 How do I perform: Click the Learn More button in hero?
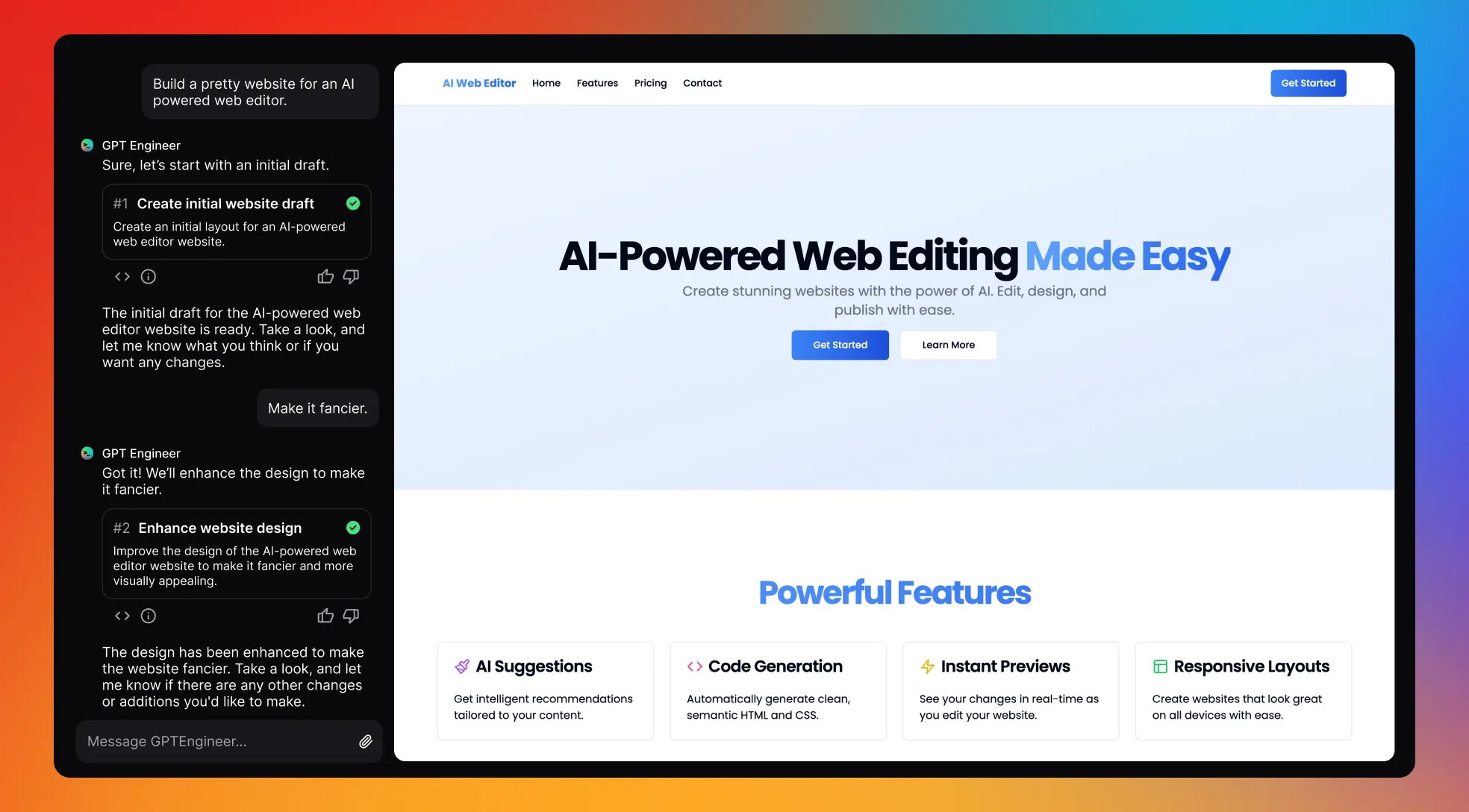tap(947, 344)
